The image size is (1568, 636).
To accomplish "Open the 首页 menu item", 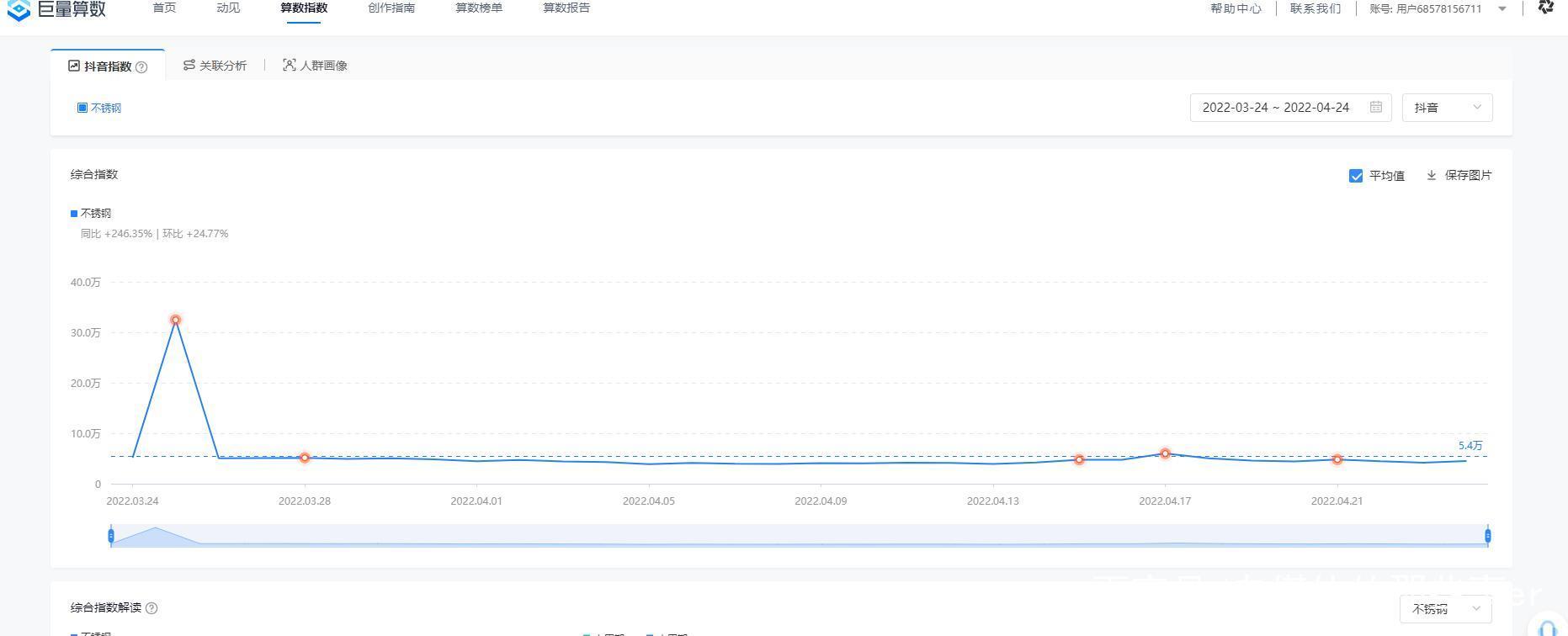I will pos(165,8).
